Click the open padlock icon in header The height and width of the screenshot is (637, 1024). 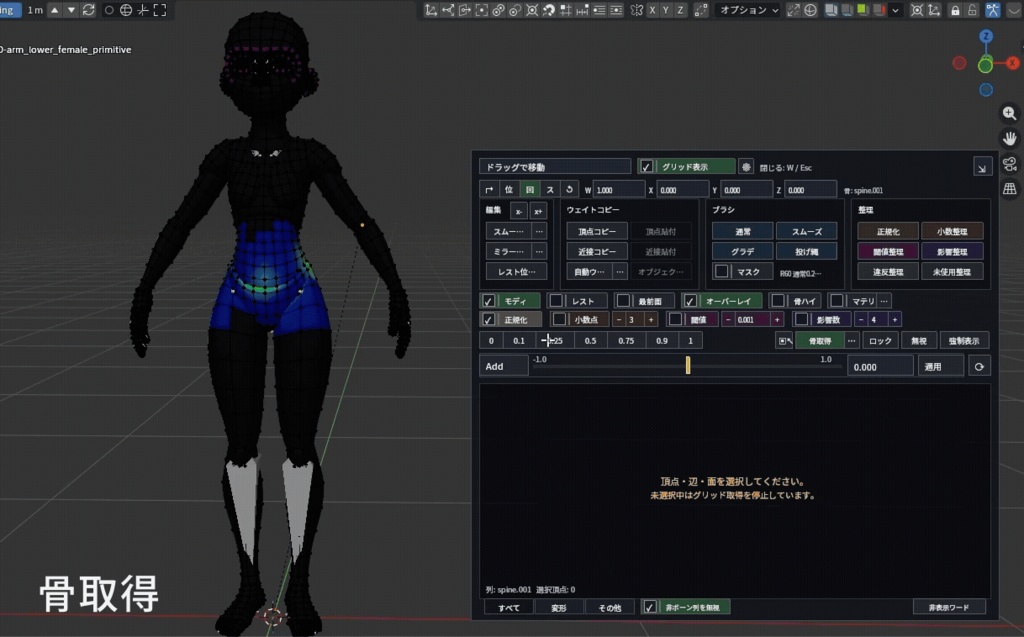(972, 10)
